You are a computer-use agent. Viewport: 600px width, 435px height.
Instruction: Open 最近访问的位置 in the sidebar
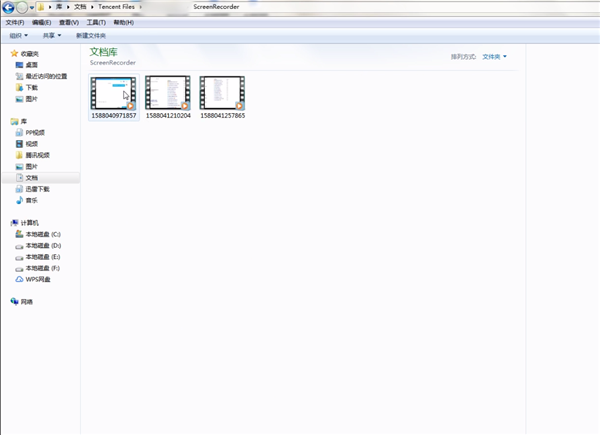pos(41,77)
